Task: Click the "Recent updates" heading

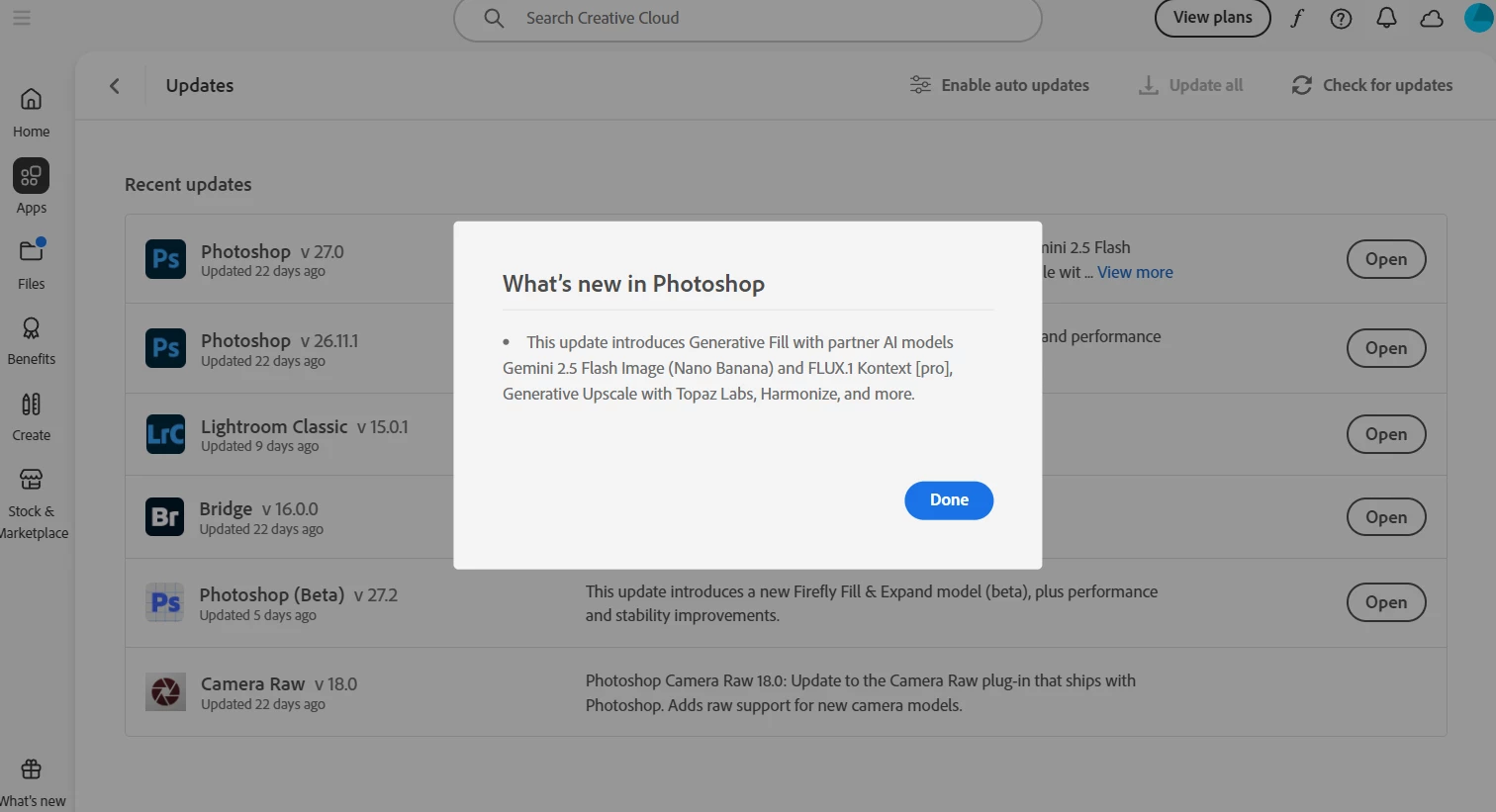Action: point(188,185)
